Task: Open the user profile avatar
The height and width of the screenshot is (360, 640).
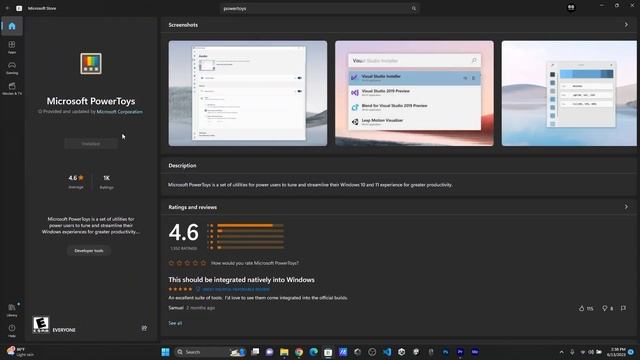Action: (571, 8)
